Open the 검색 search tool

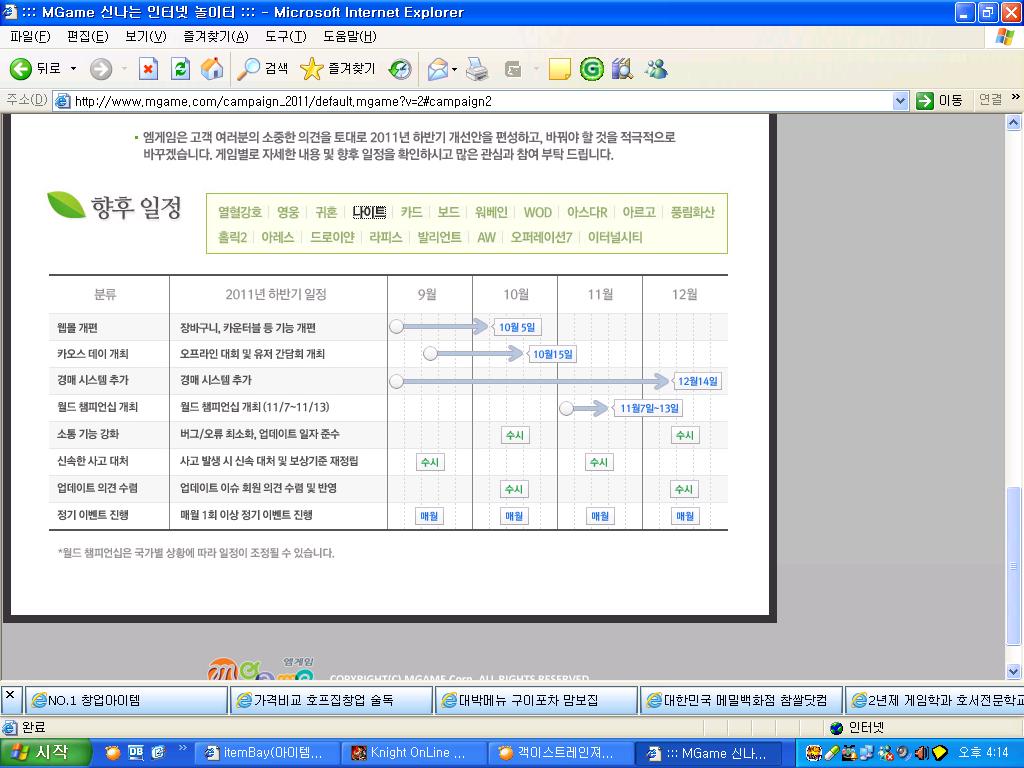(x=263, y=69)
